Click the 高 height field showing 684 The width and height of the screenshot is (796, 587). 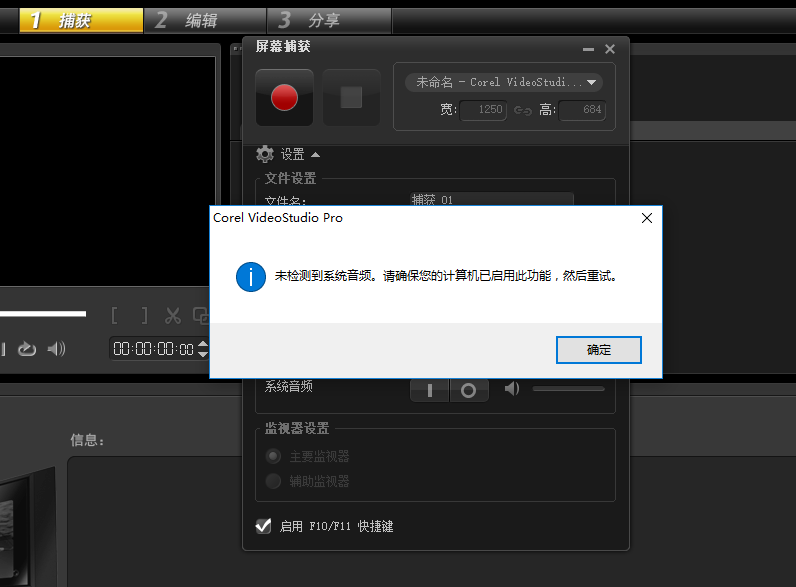tap(582, 110)
